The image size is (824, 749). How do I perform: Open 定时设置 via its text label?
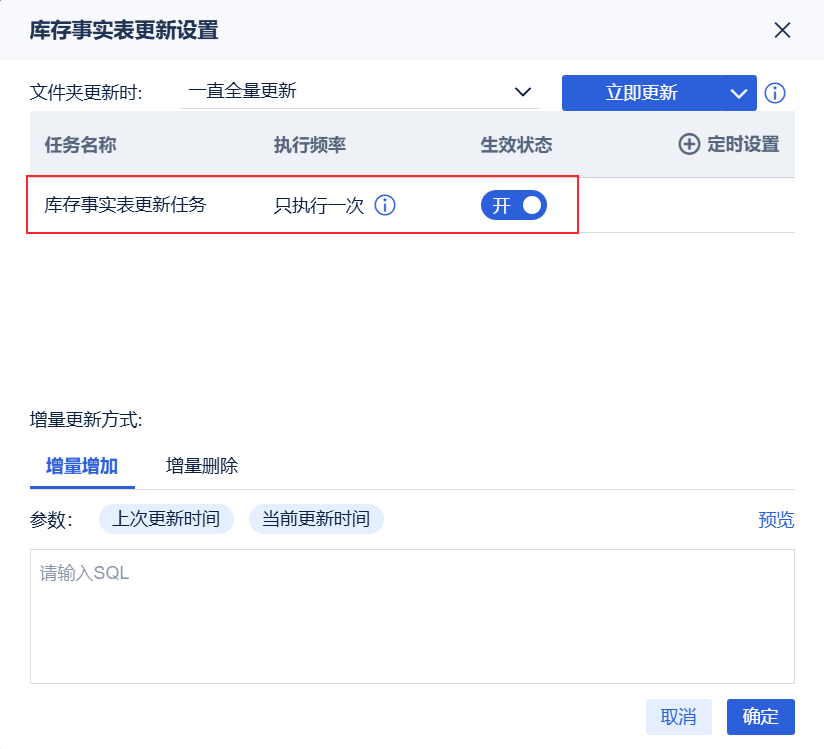point(743,144)
